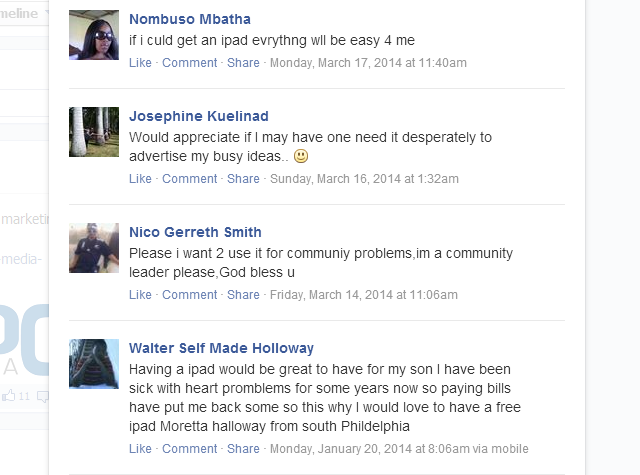Like Josephine Kuelinad's post
640x475 pixels.
pyautogui.click(x=140, y=179)
